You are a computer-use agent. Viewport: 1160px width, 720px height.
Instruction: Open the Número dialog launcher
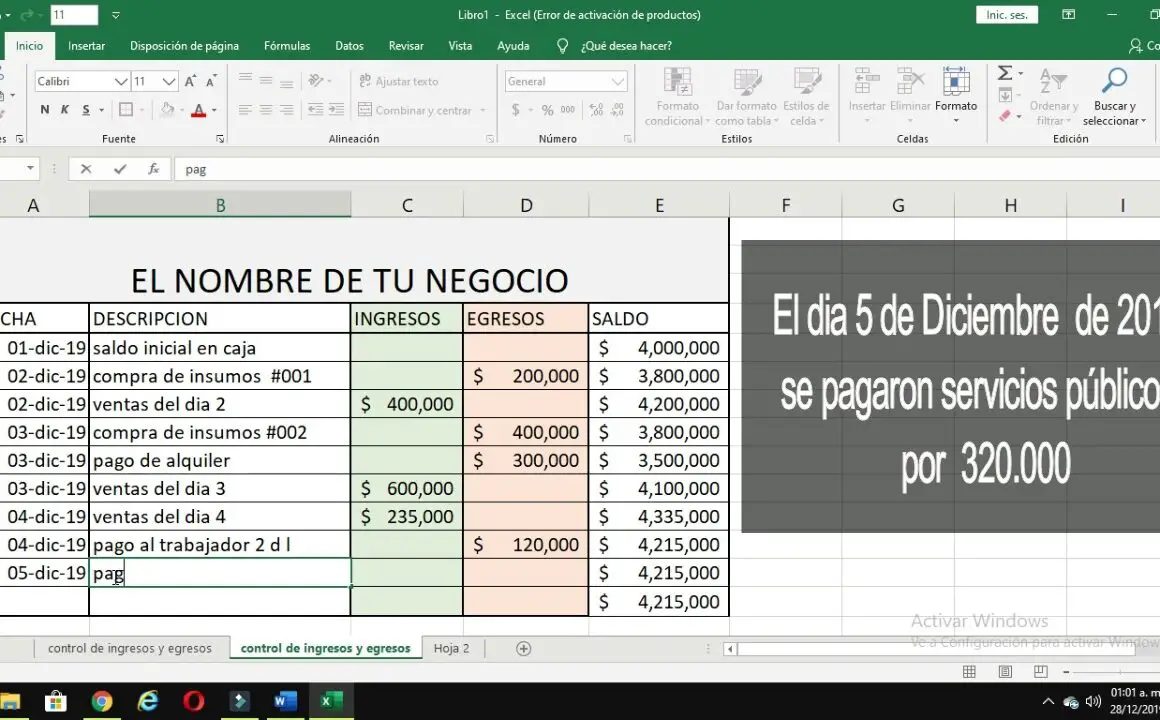click(x=627, y=138)
